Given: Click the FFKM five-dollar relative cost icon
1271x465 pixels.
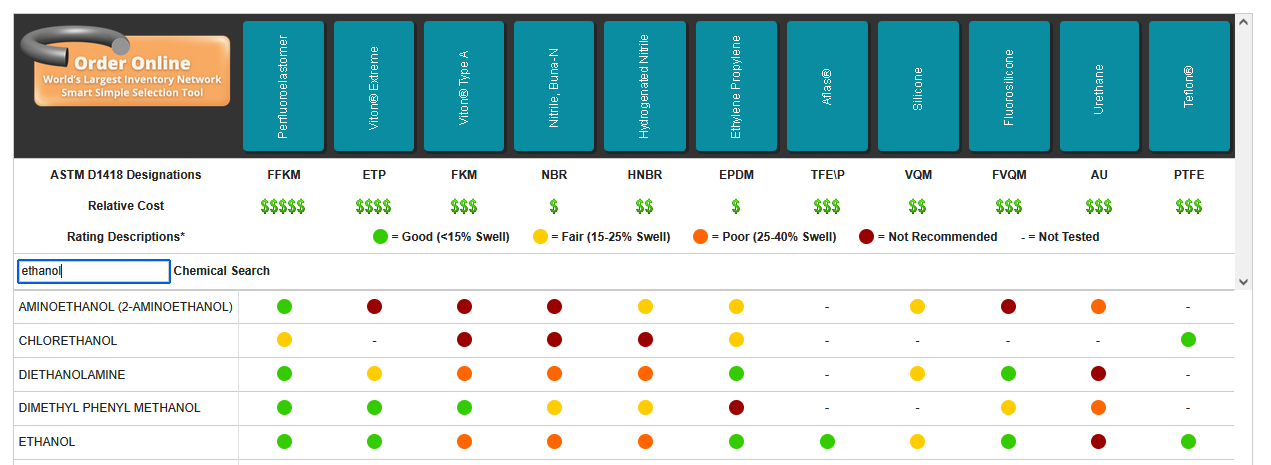Looking at the screenshot, I should pos(283,207).
